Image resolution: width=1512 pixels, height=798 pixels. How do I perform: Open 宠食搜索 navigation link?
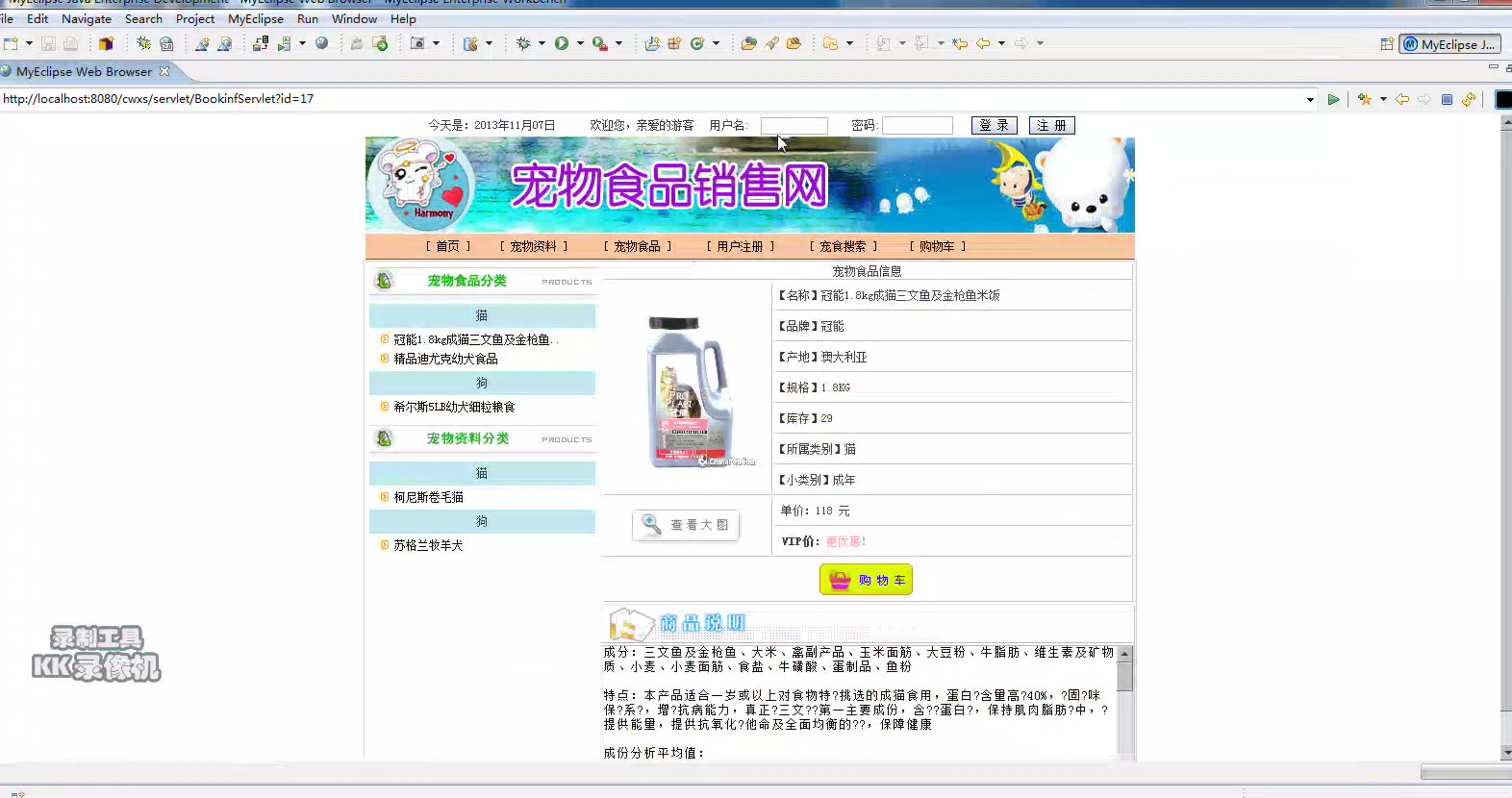(844, 246)
